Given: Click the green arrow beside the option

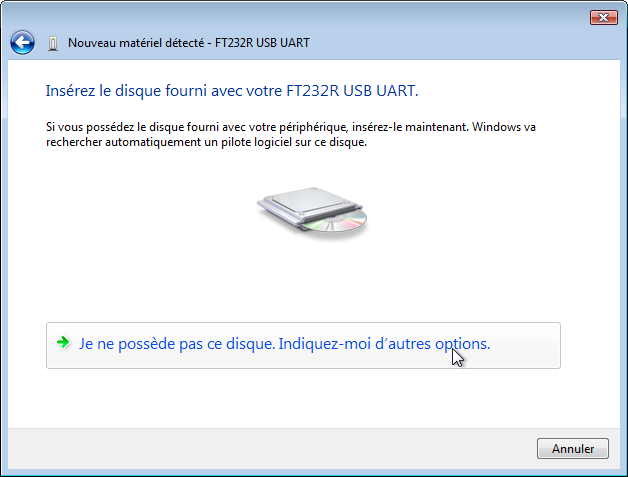Looking at the screenshot, I should coord(63,342).
